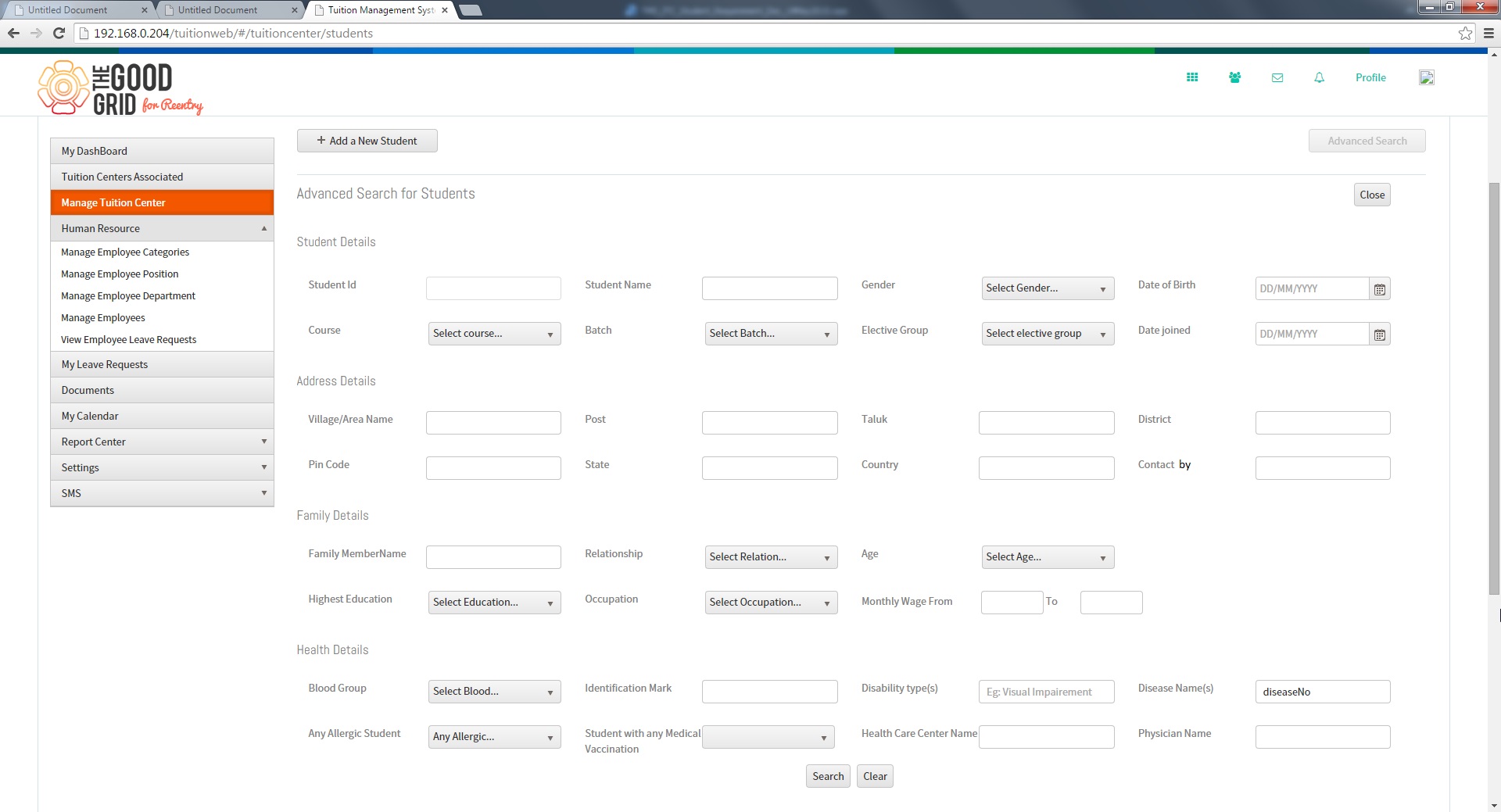The height and width of the screenshot is (812, 1501).
Task: Open the Select Age dropdown
Action: [x=1048, y=557]
